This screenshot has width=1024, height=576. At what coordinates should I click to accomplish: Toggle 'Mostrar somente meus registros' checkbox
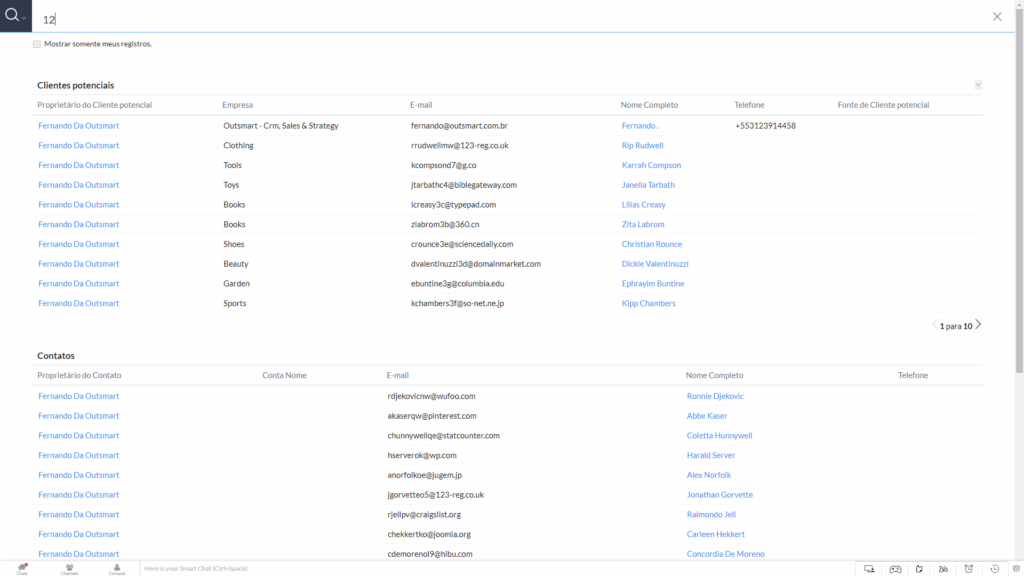(37, 44)
